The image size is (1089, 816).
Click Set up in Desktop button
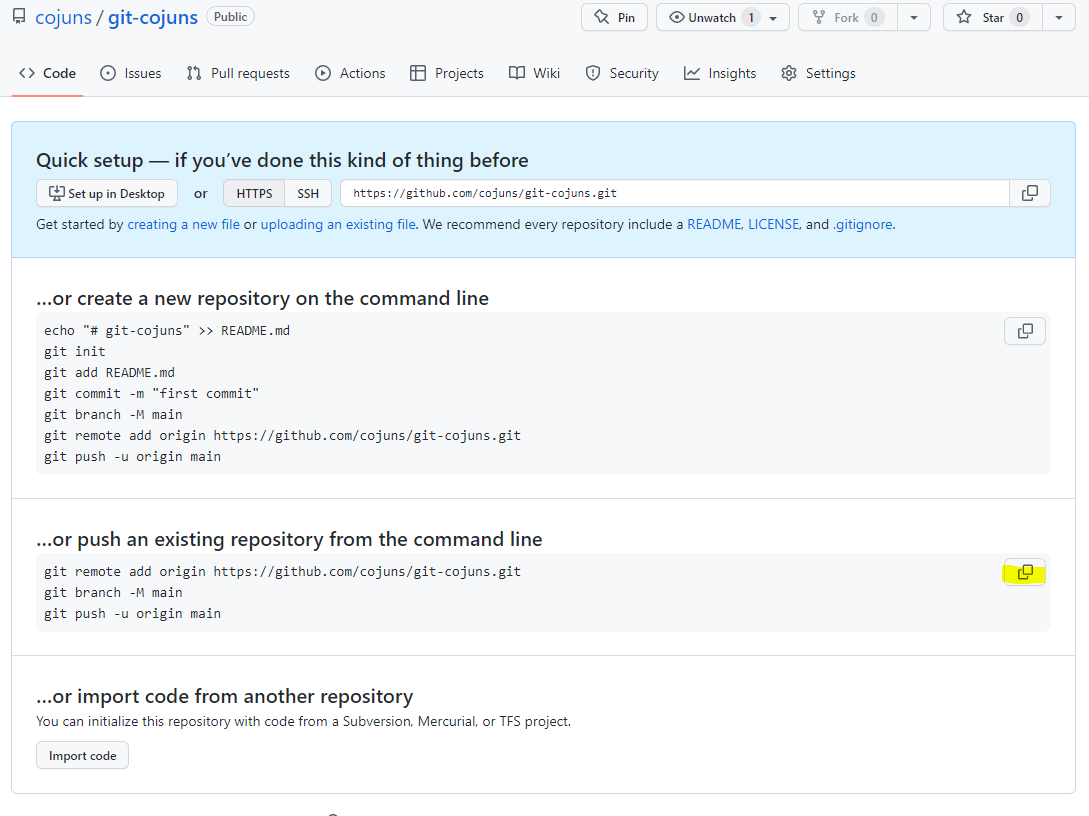click(x=107, y=193)
